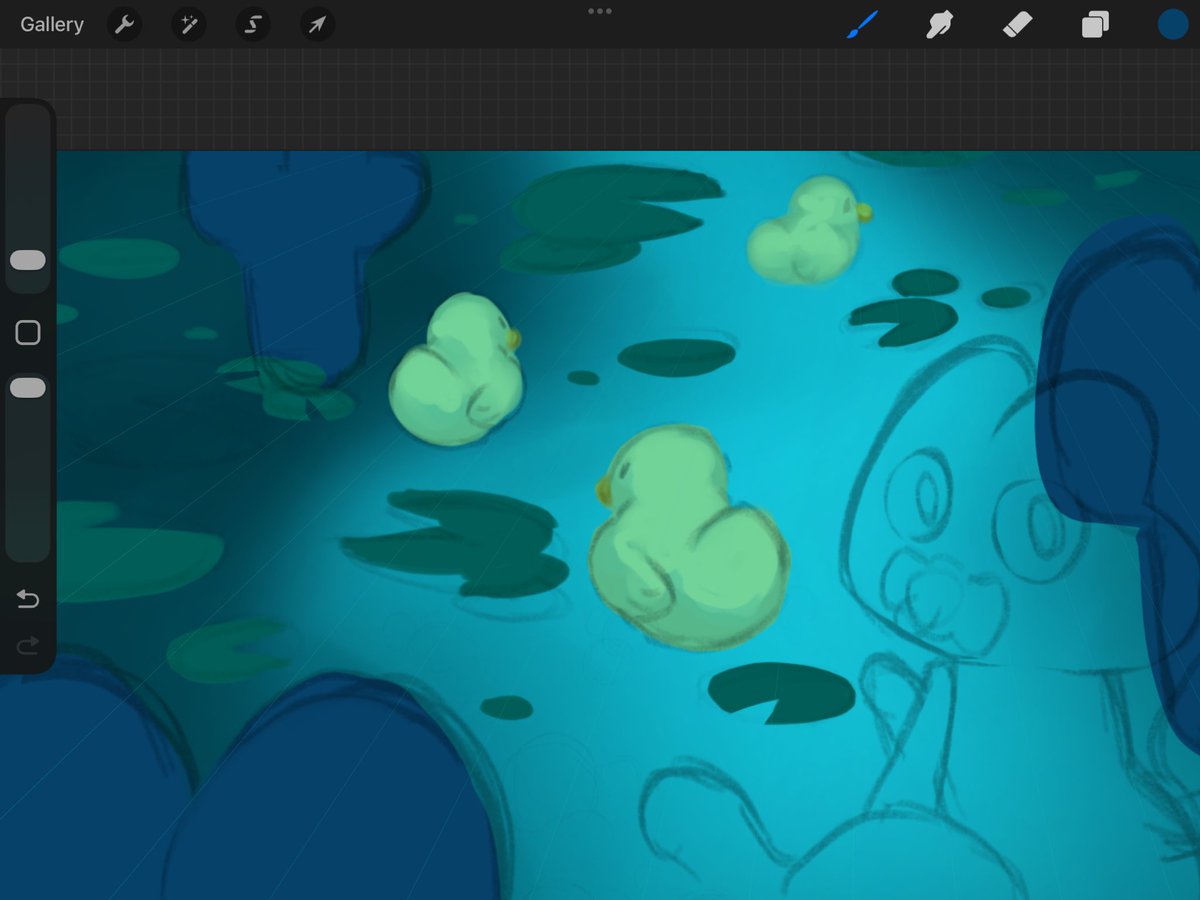Open the Actions menu with the wrench icon
Viewport: 1200px width, 900px height.
(124, 24)
